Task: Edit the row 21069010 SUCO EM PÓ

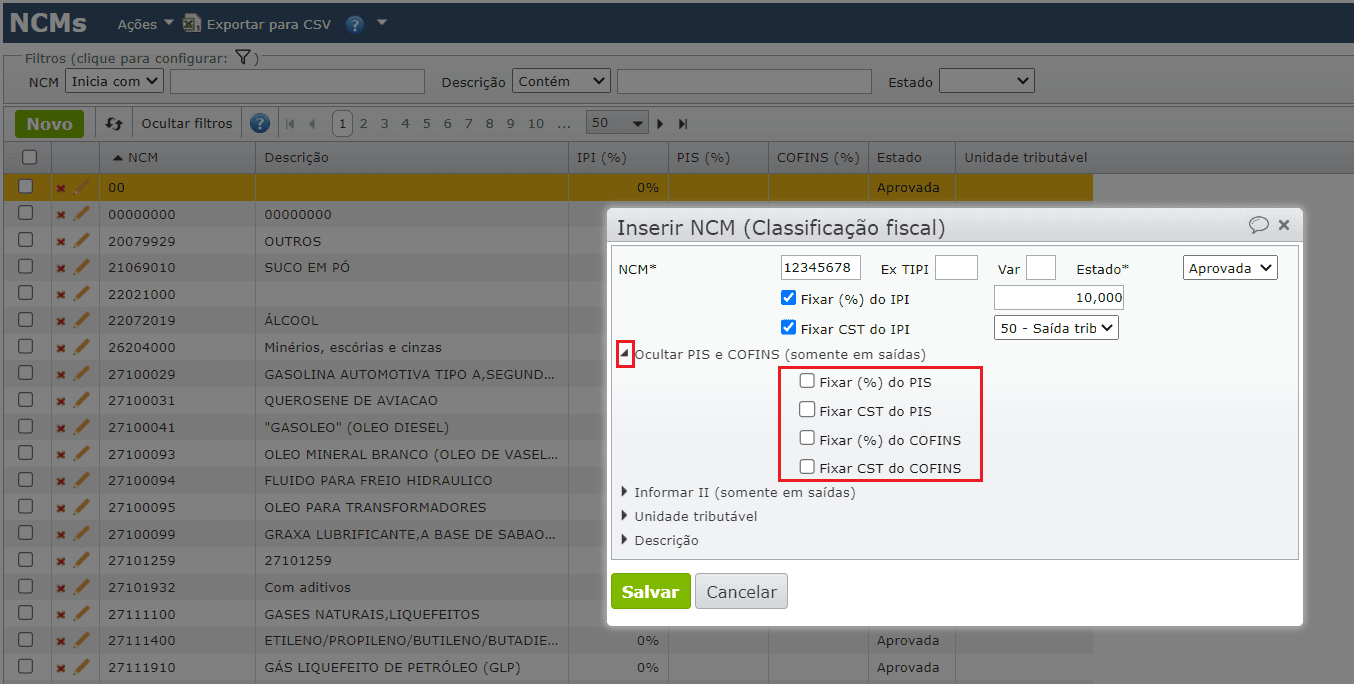Action: click(81, 267)
